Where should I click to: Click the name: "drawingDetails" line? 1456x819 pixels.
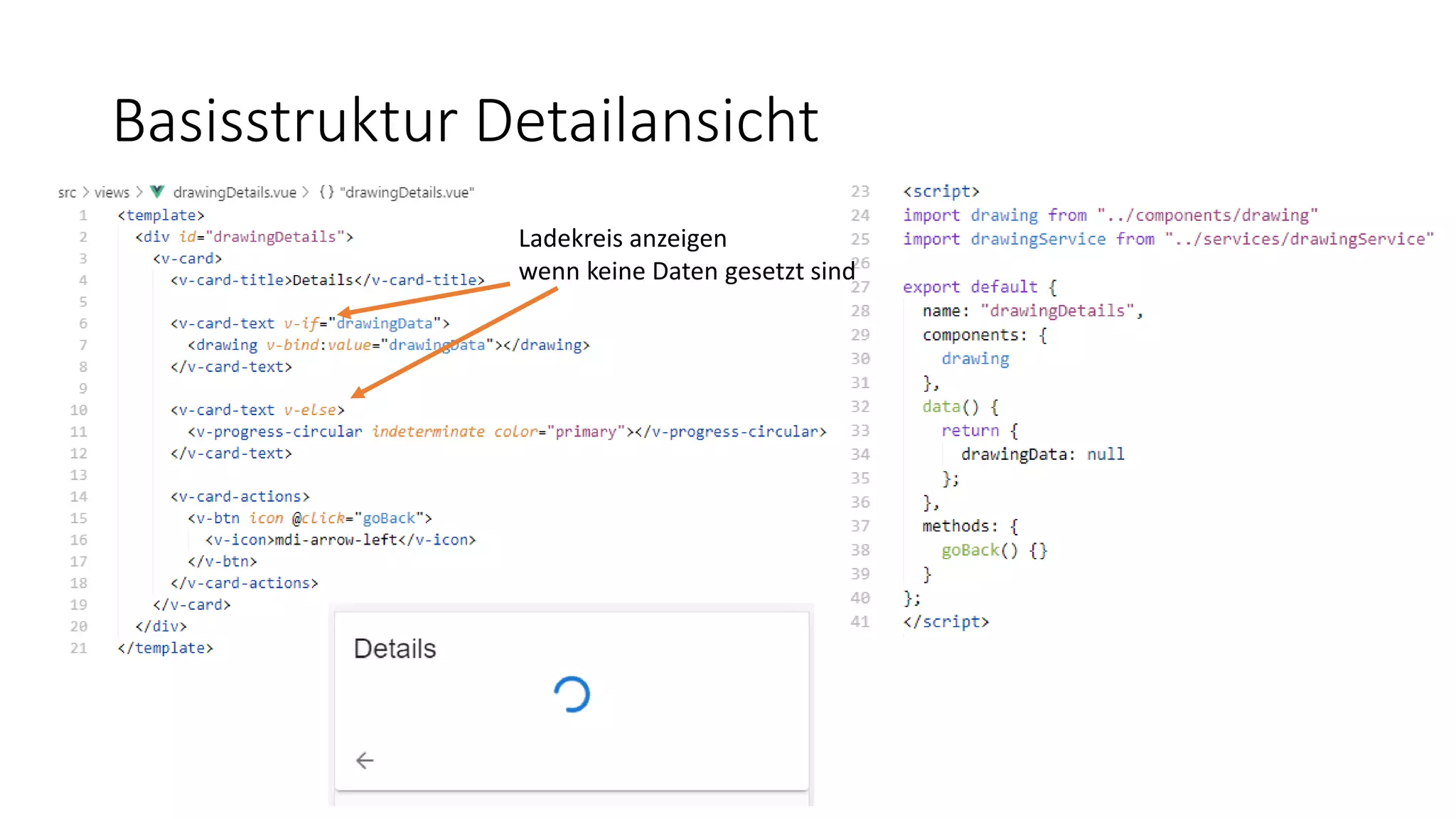pyautogui.click(x=1033, y=311)
